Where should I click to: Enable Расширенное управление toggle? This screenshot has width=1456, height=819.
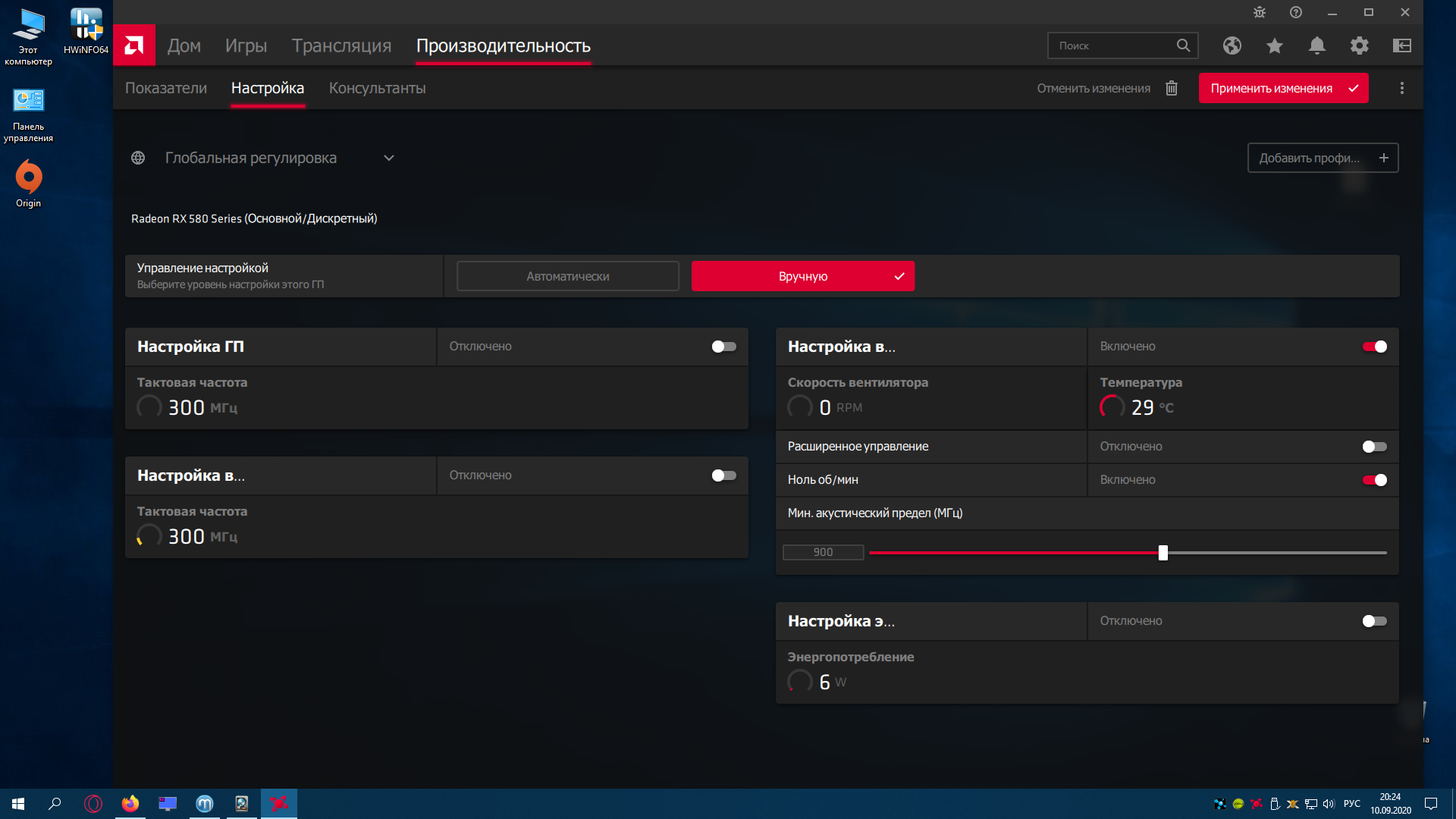(1374, 447)
